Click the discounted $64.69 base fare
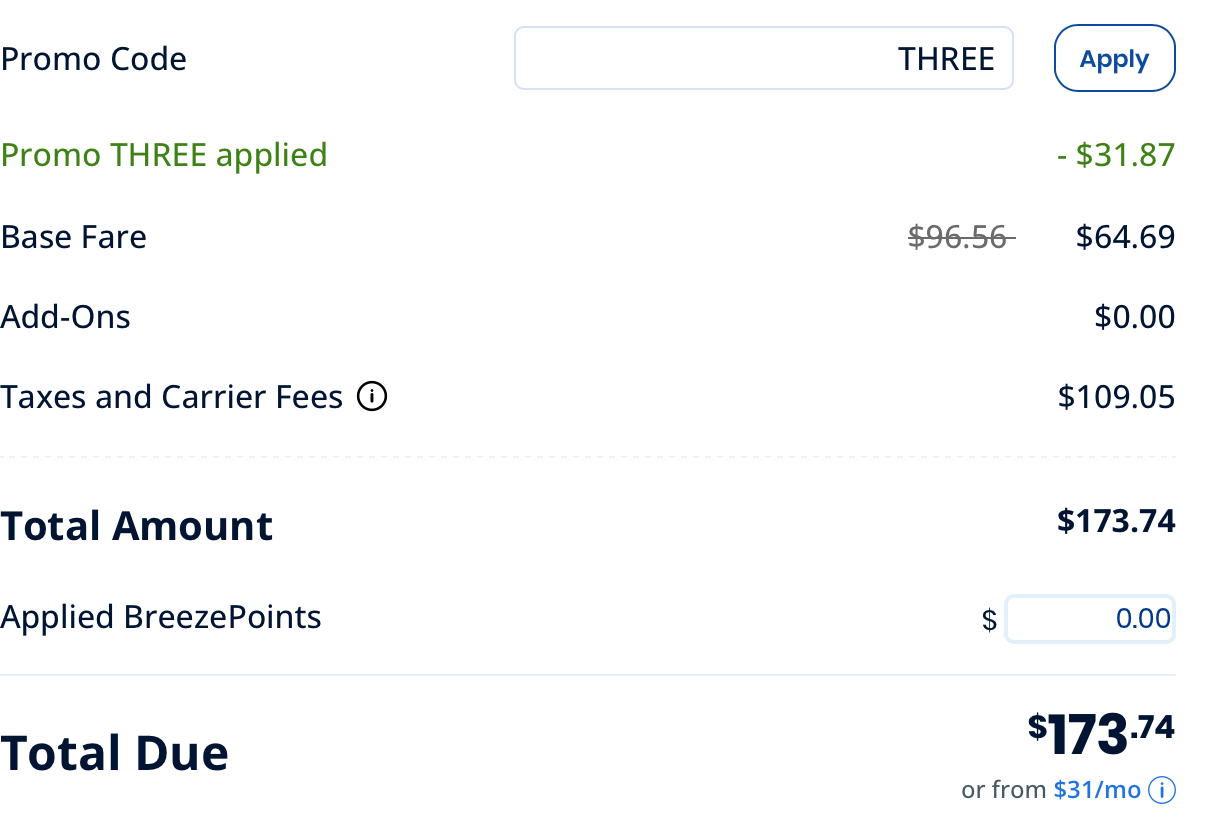Viewport: 1212px width, 818px height. [x=1125, y=237]
